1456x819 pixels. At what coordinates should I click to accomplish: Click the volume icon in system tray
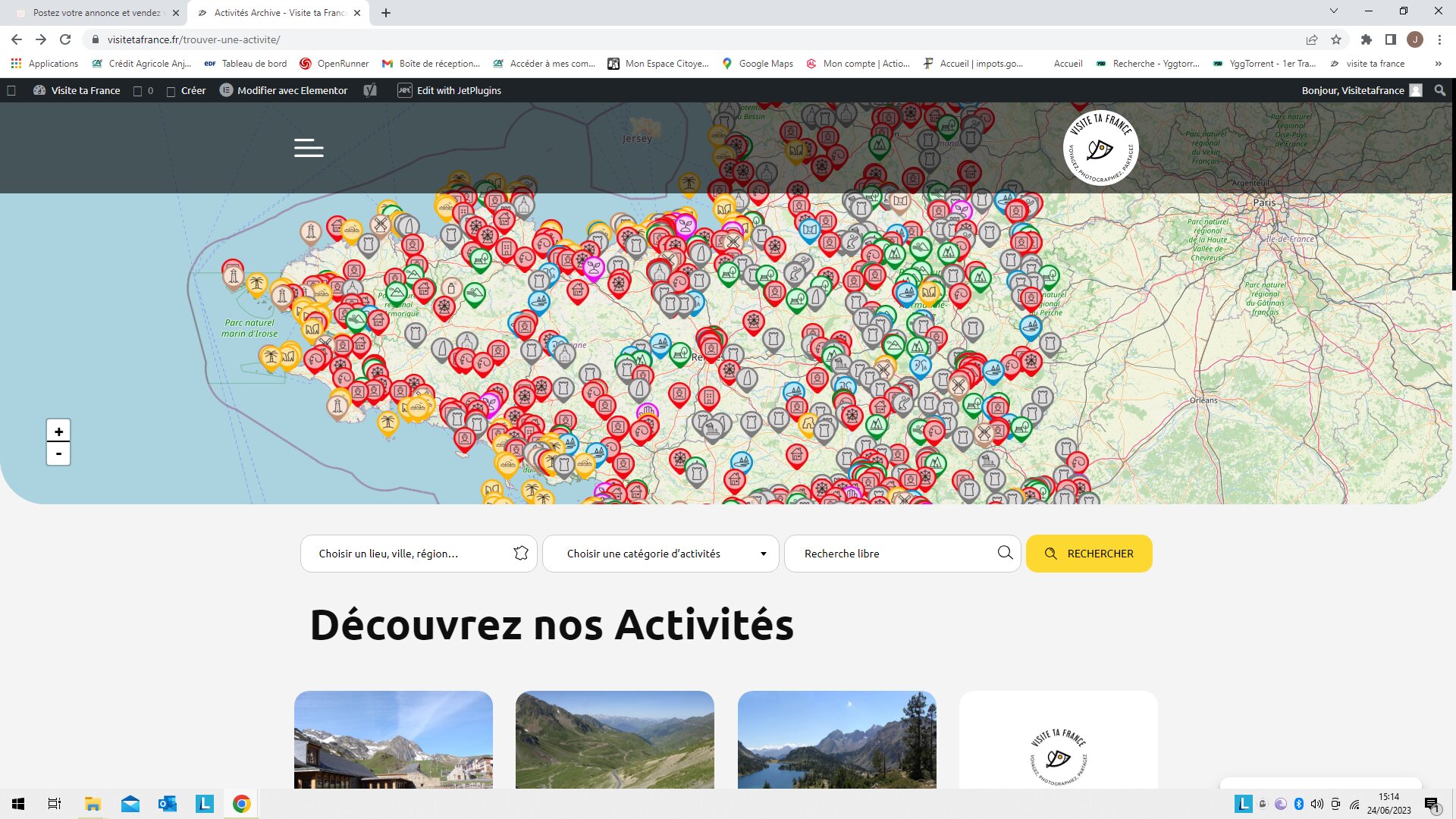coord(1316,804)
